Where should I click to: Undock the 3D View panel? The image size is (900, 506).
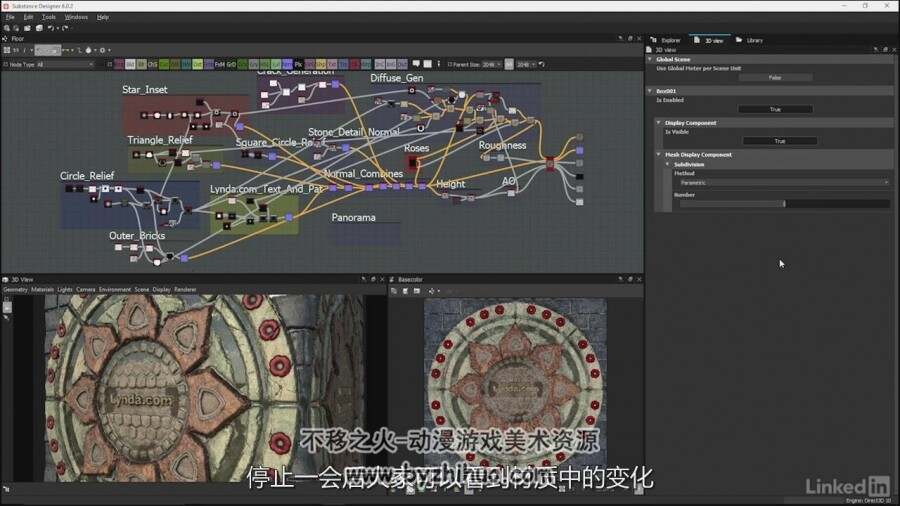(373, 279)
